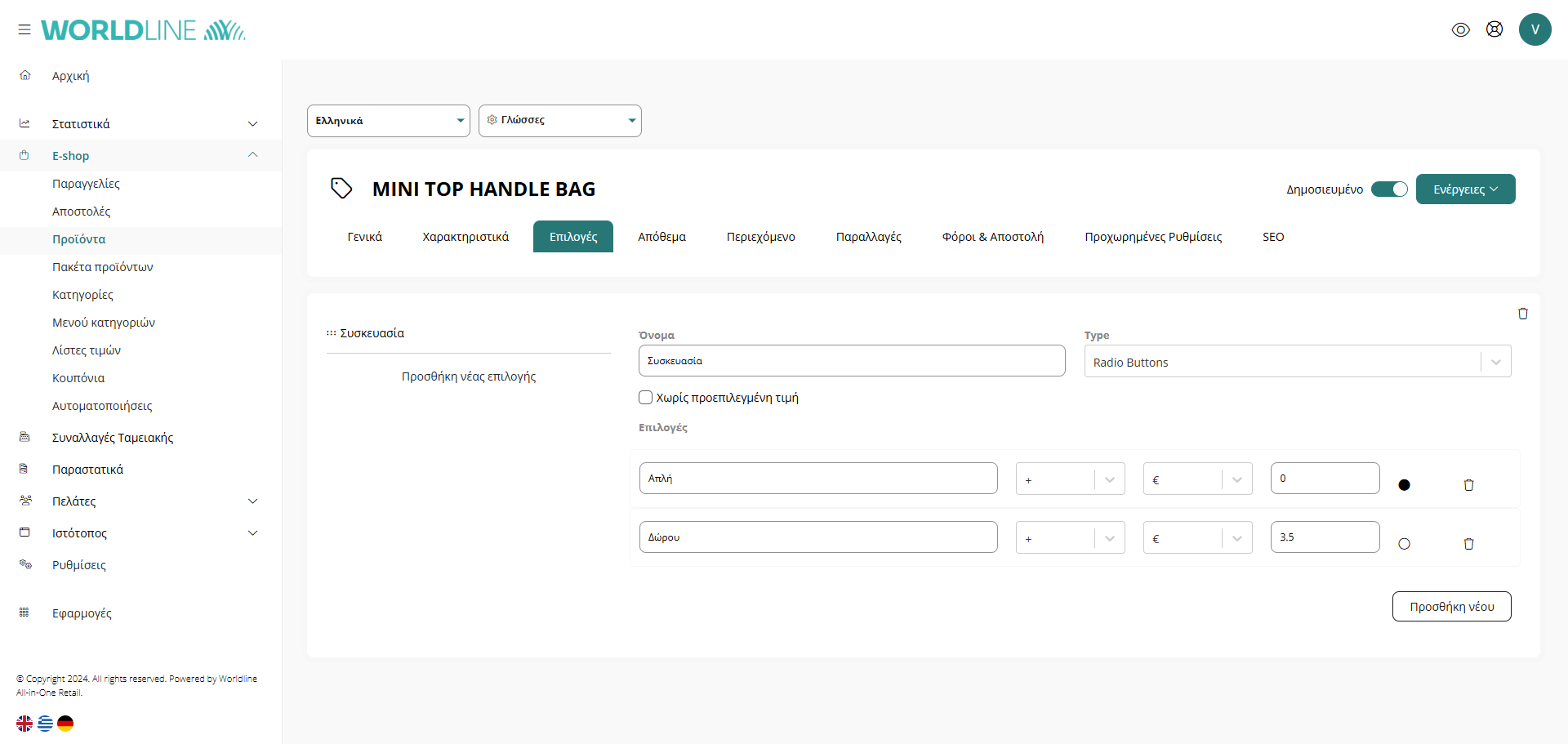This screenshot has height=744, width=1568.
Task: Check the Χωρίς προεπιλεγμένη τιμή checkbox
Action: pyautogui.click(x=645, y=398)
